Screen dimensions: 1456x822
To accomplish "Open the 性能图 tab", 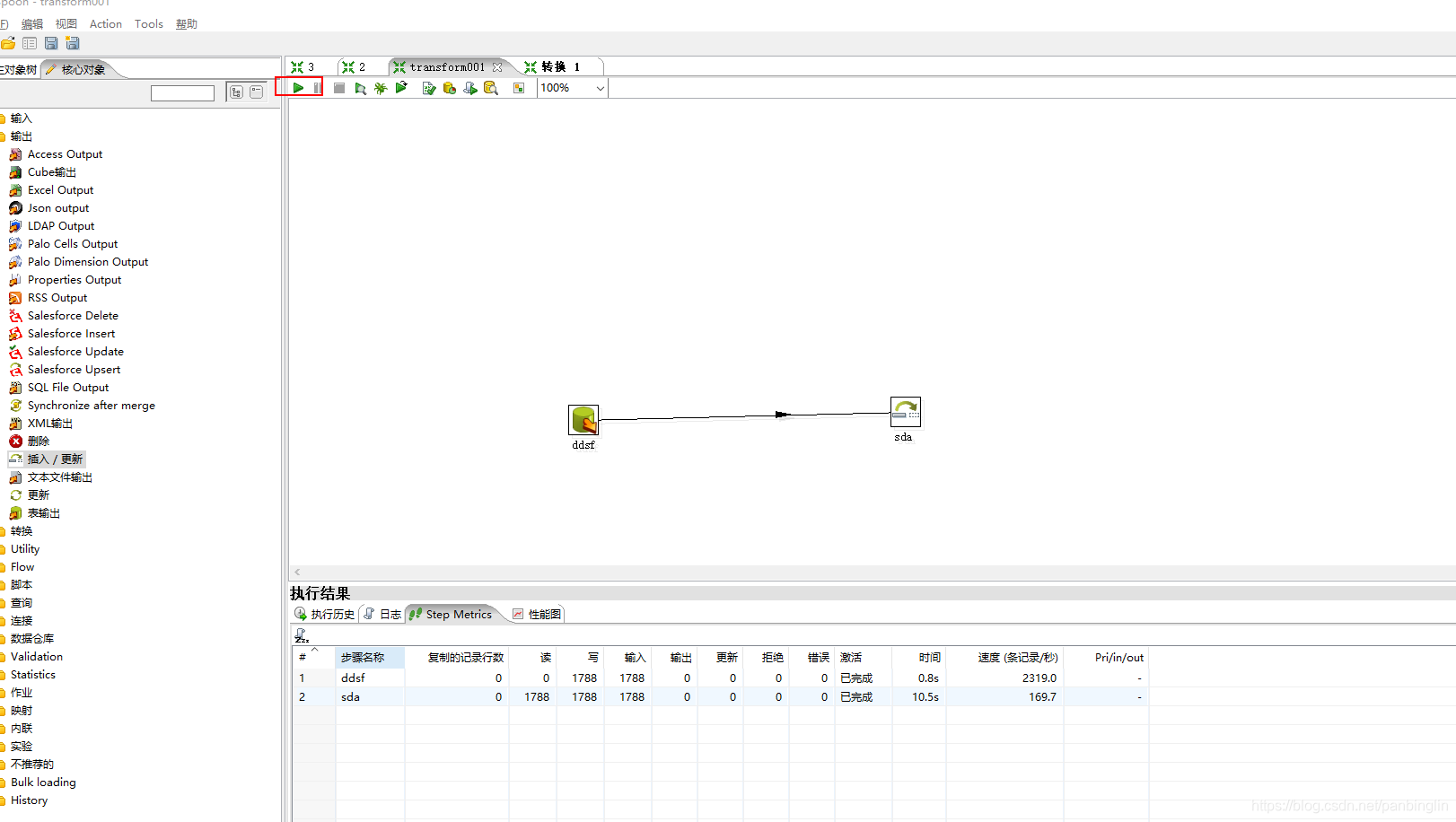I will pyautogui.click(x=537, y=615).
